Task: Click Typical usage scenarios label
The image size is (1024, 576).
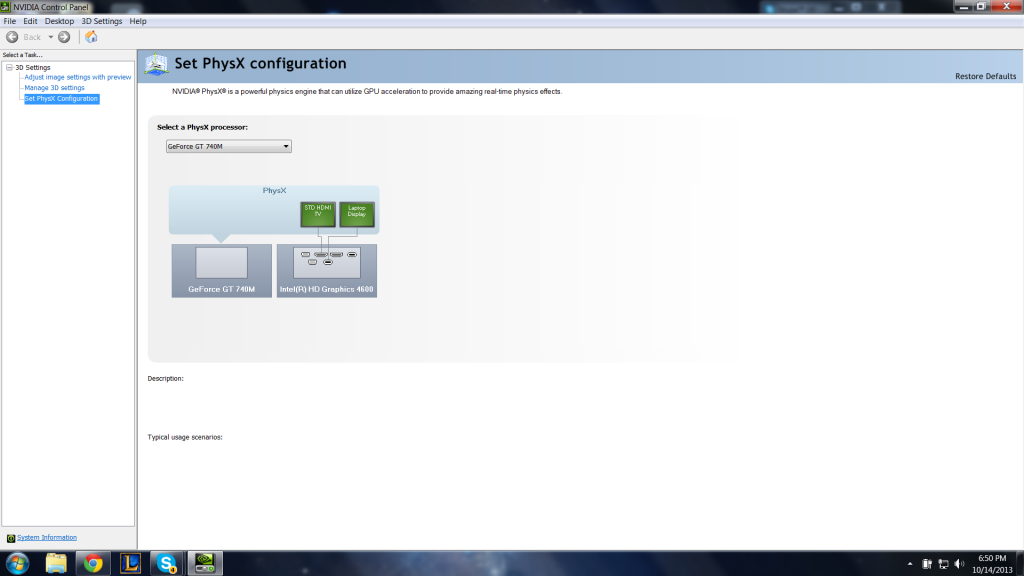Action: (x=185, y=438)
